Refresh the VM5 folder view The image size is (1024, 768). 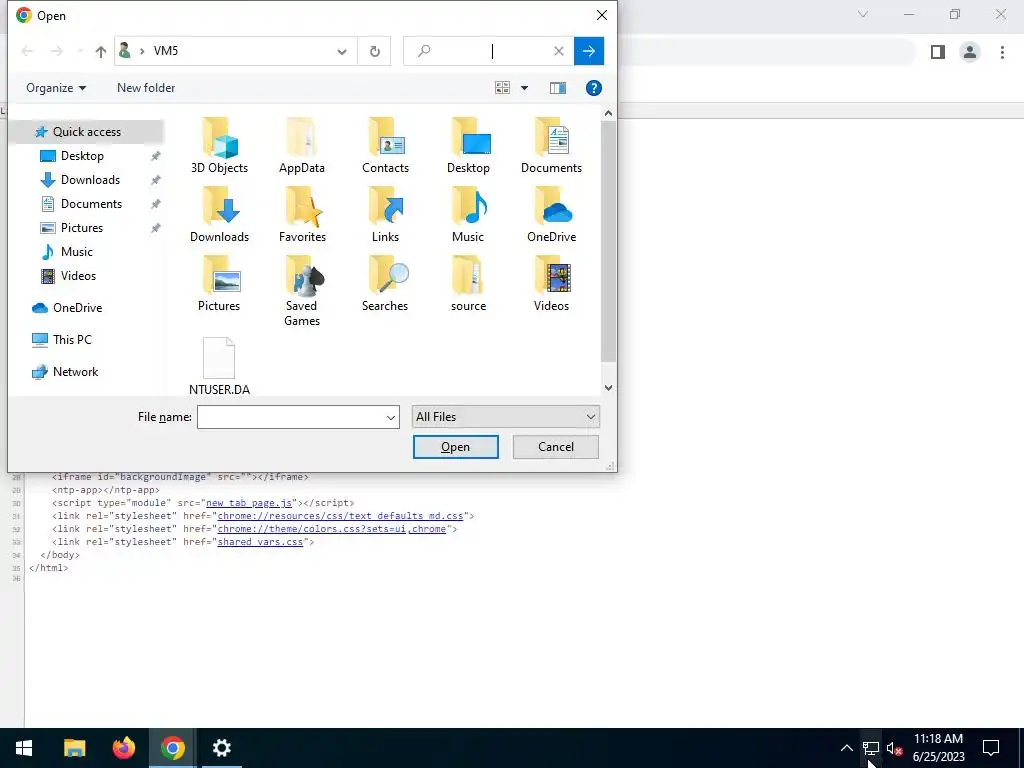[x=374, y=51]
